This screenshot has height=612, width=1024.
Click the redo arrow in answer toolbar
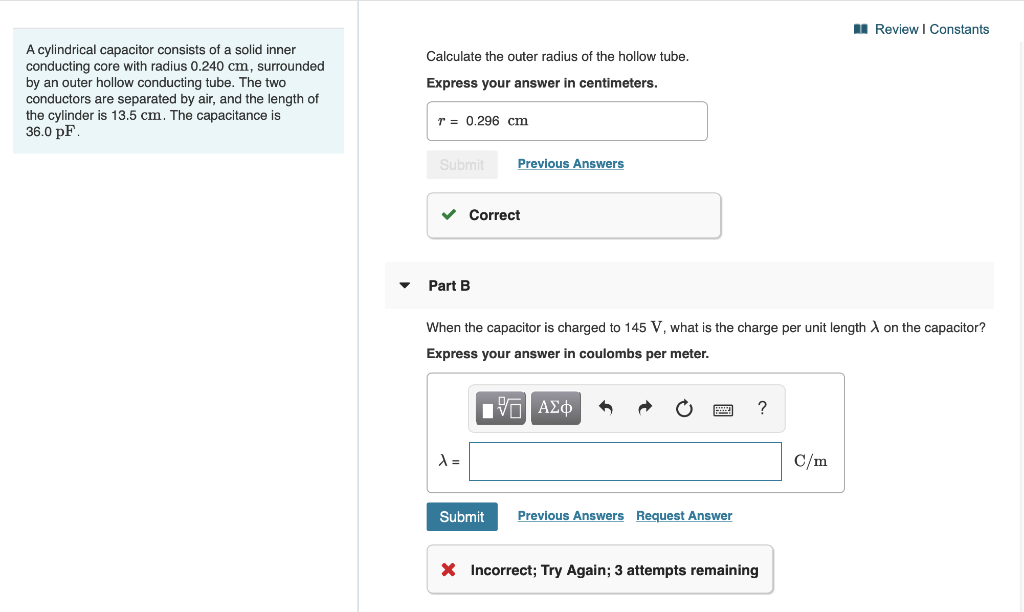tap(645, 408)
